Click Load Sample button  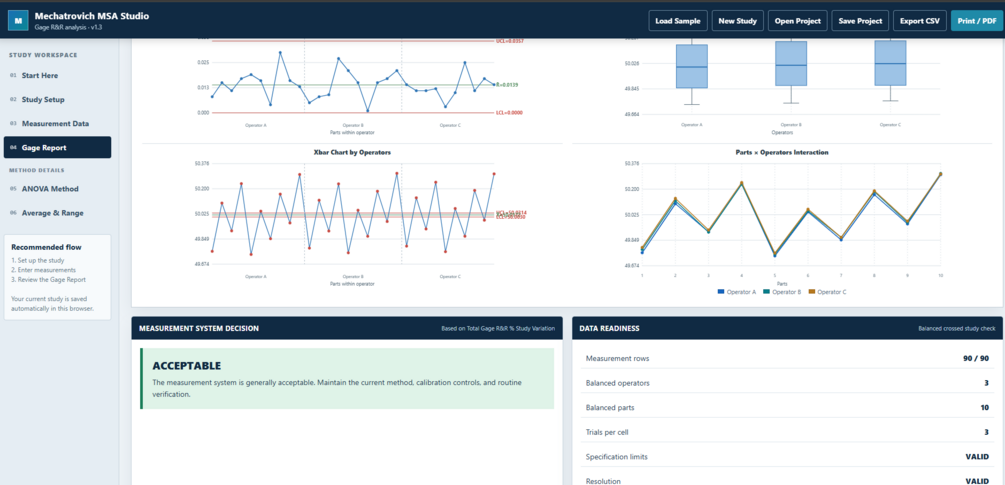click(x=678, y=21)
